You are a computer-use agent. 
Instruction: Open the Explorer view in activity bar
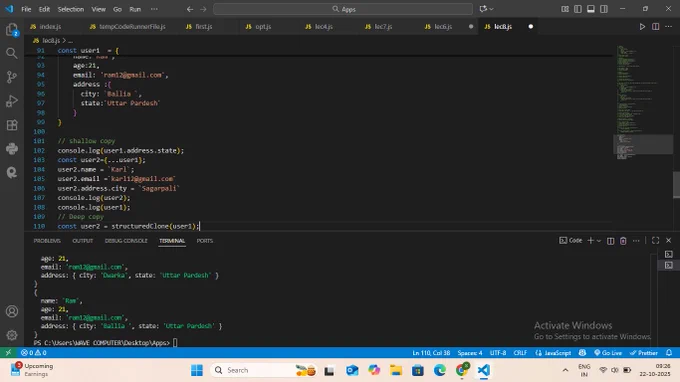pos(12,29)
